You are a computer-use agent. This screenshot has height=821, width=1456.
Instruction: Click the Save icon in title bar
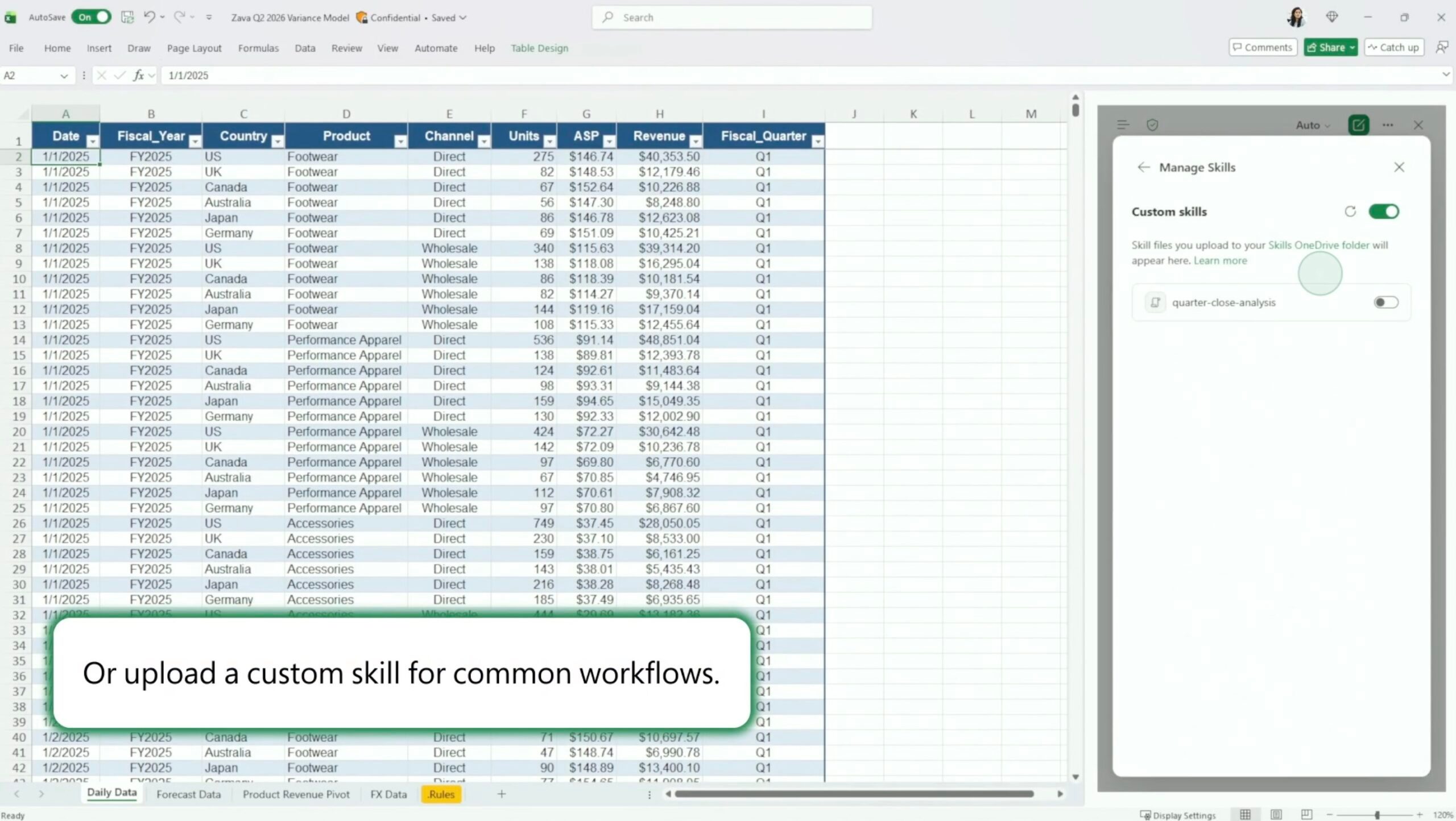click(127, 17)
